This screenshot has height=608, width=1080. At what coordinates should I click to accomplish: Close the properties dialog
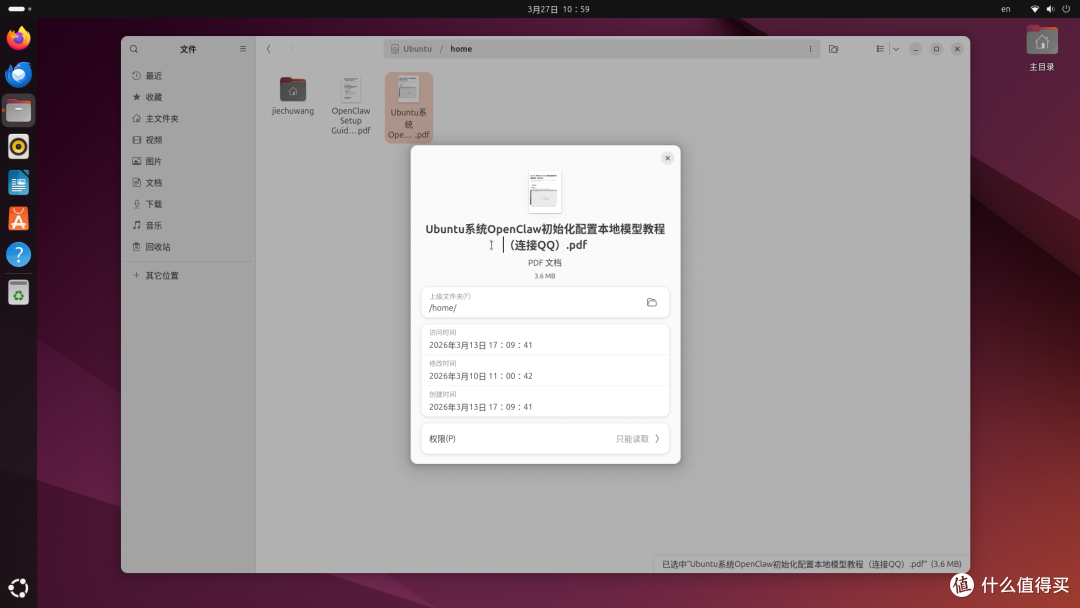667,158
